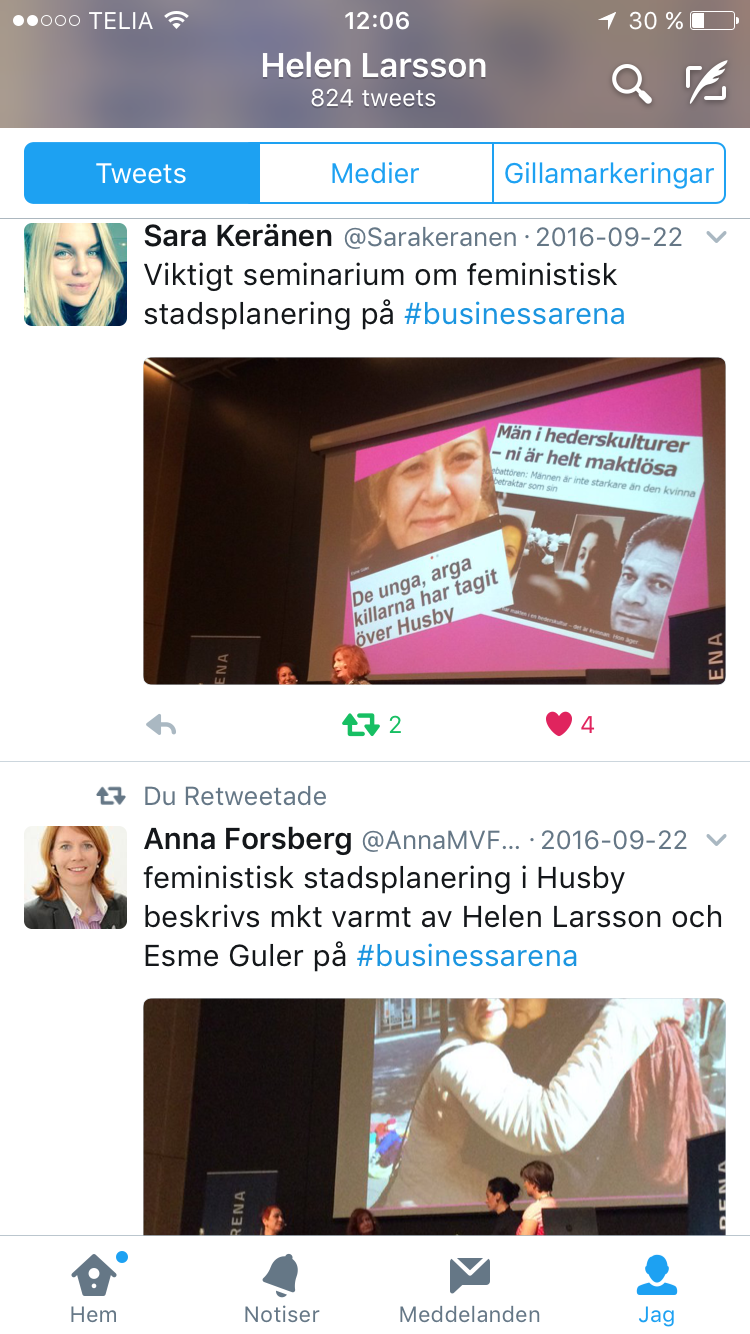
Task: Toggle the like heart on Sara's tweet
Action: click(571, 725)
